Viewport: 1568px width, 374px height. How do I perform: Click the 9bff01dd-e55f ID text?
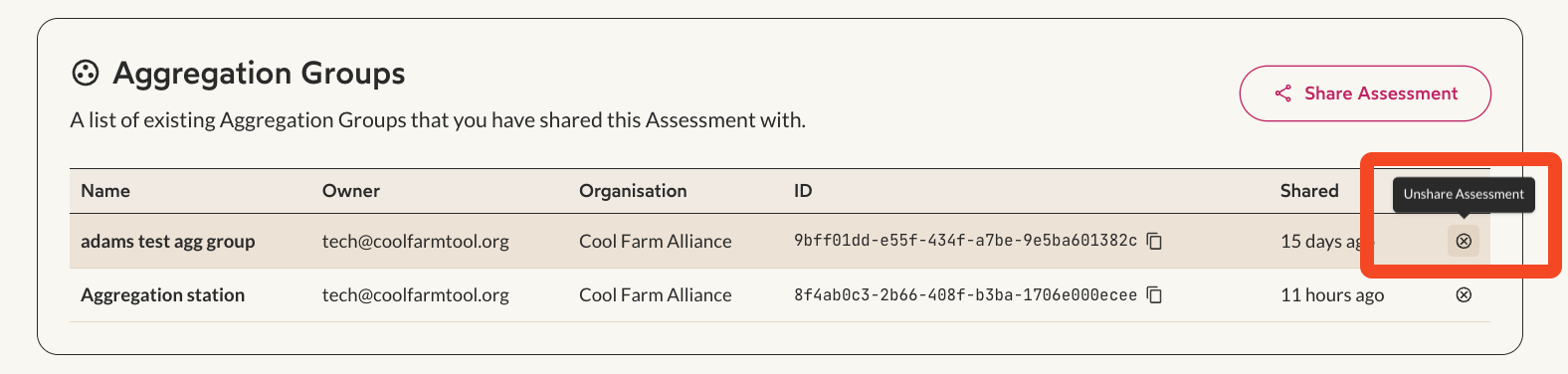(965, 241)
